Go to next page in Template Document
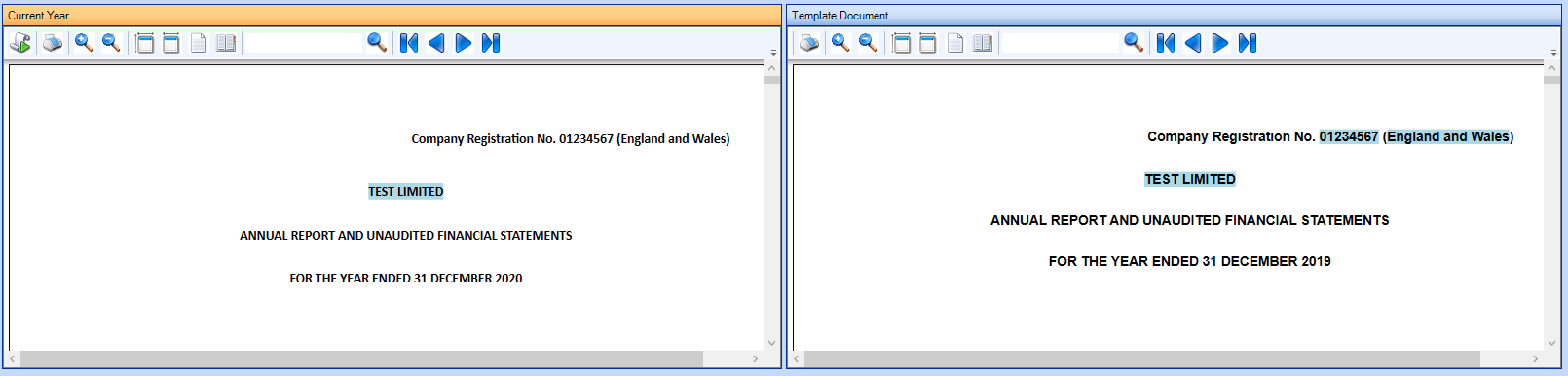The image size is (1568, 376). pos(1220,43)
